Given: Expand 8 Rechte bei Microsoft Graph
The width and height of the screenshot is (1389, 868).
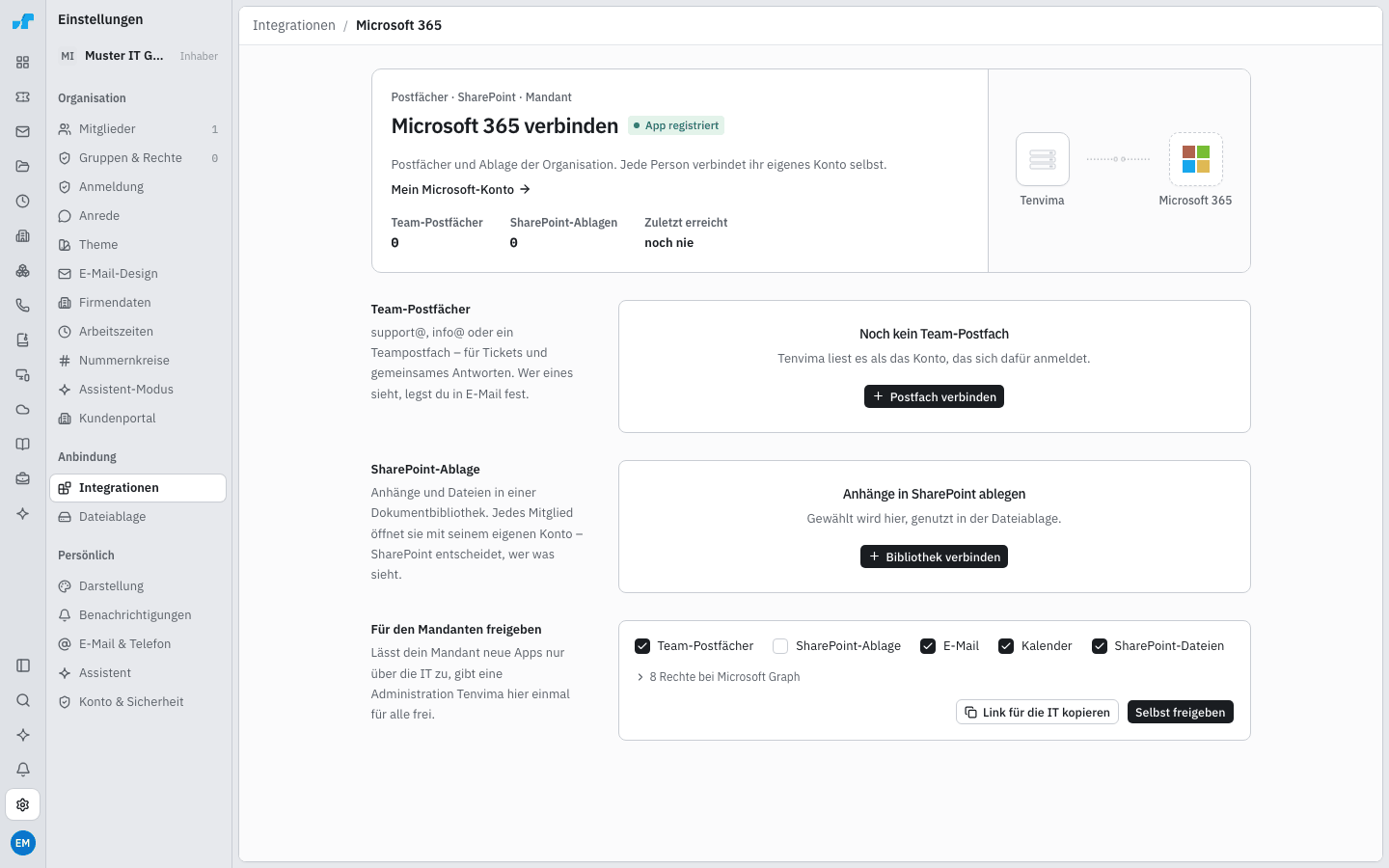Looking at the screenshot, I should (719, 677).
